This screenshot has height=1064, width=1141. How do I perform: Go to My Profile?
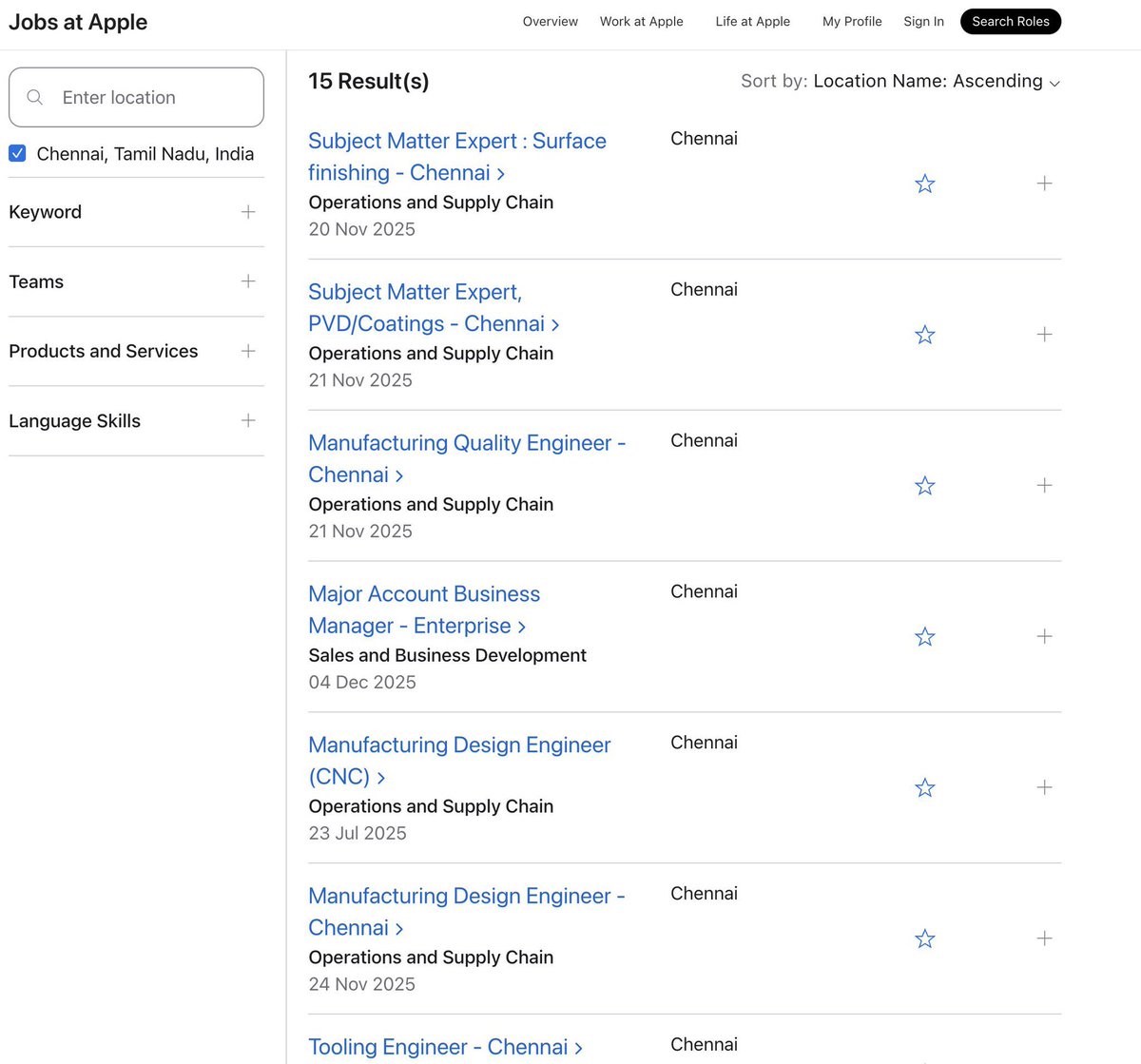852,21
